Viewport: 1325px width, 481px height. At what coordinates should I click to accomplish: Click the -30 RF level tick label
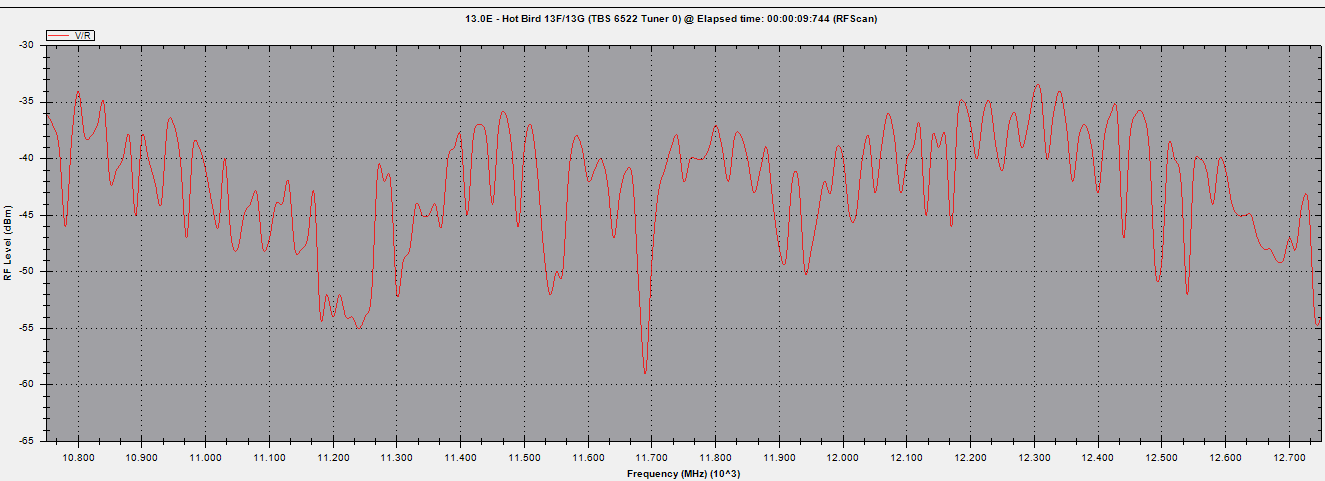pyautogui.click(x=26, y=45)
